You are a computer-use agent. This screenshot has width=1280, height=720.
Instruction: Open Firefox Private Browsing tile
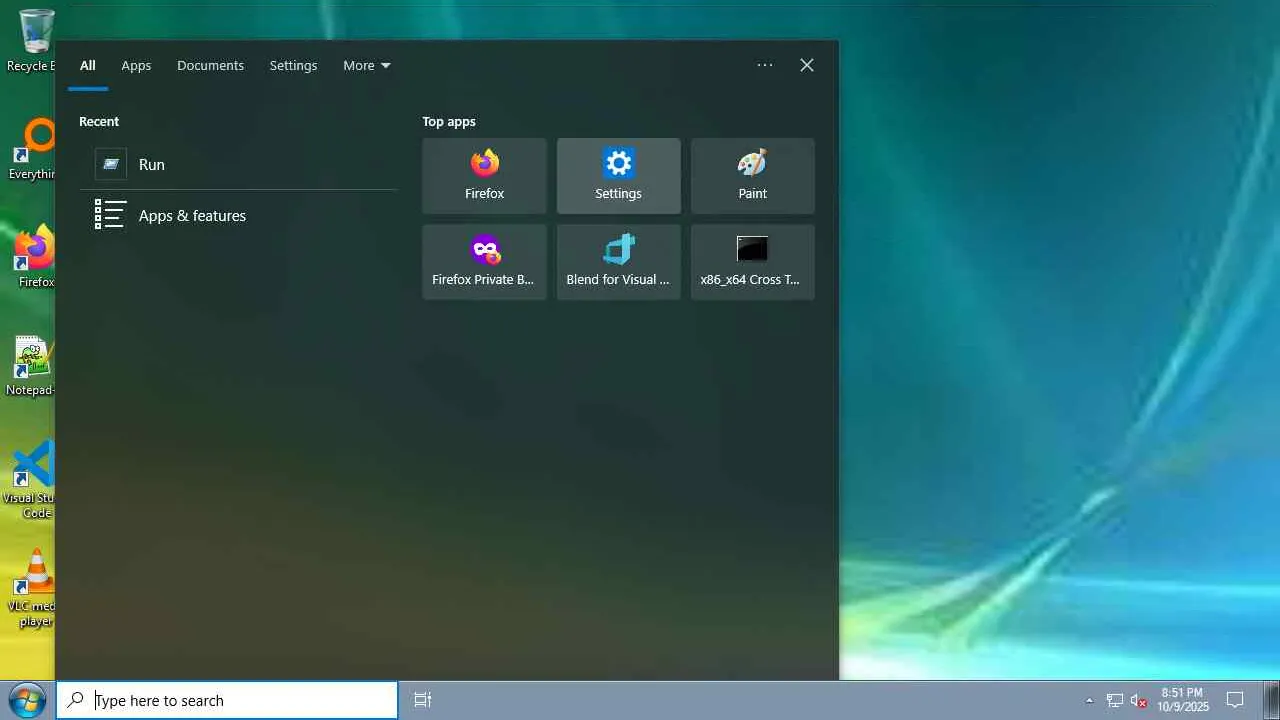tap(484, 262)
